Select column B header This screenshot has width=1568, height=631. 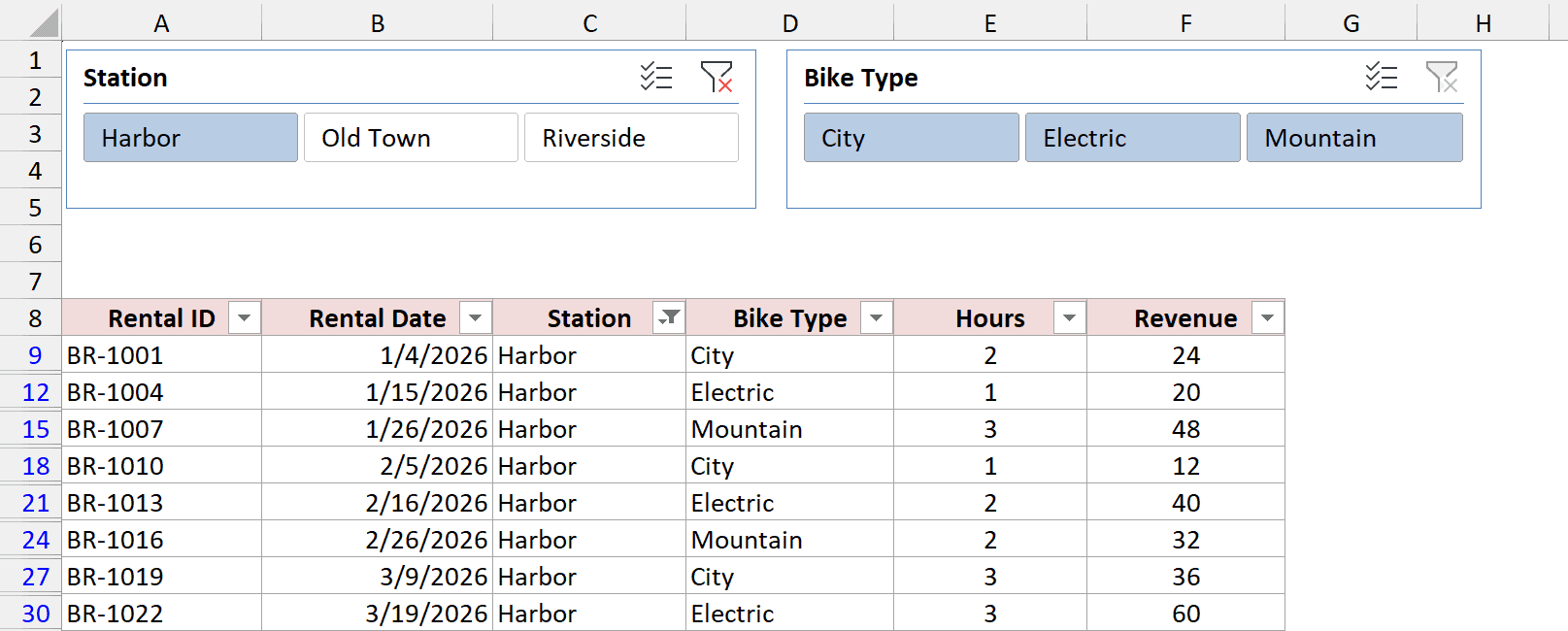pos(378,22)
